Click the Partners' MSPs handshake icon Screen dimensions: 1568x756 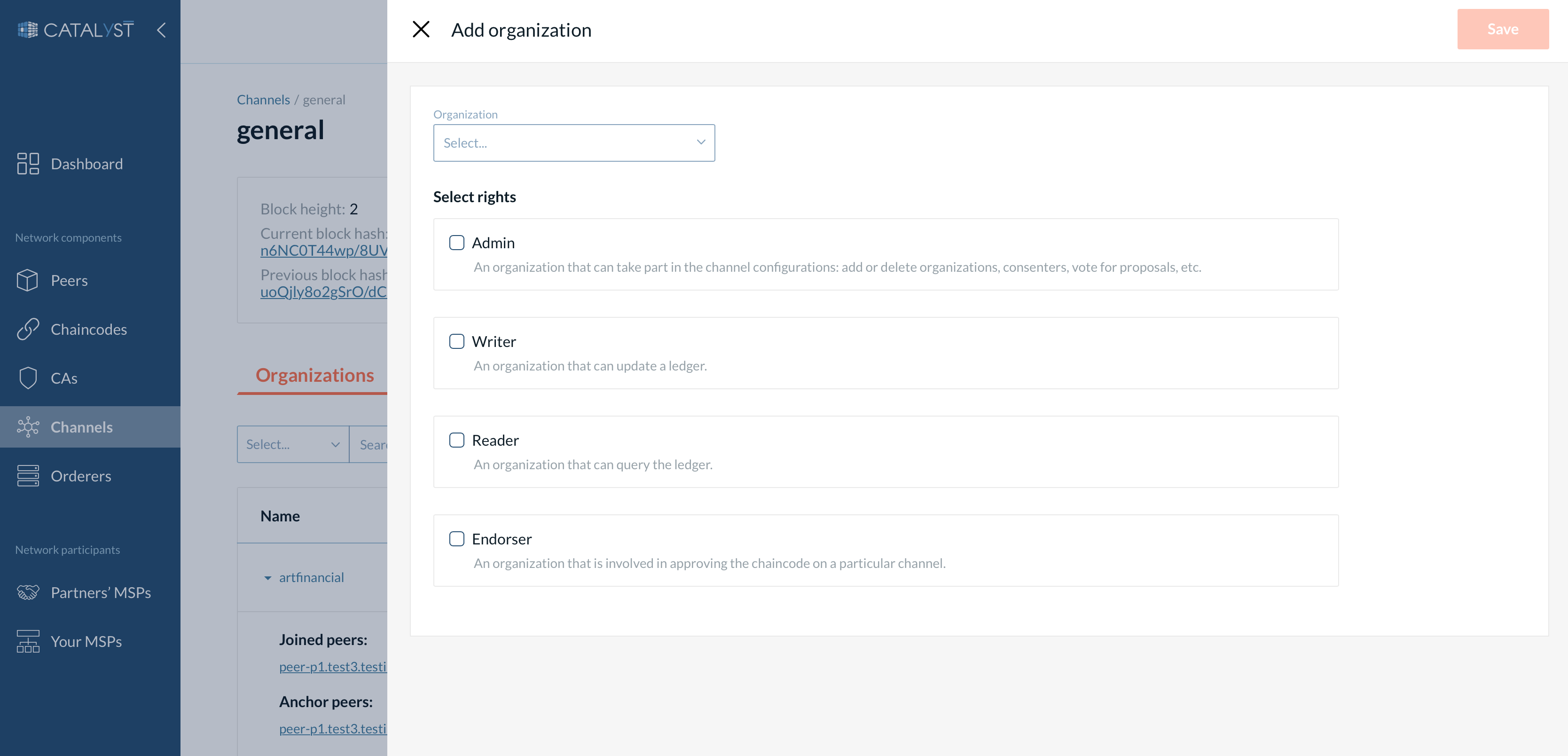click(x=28, y=592)
